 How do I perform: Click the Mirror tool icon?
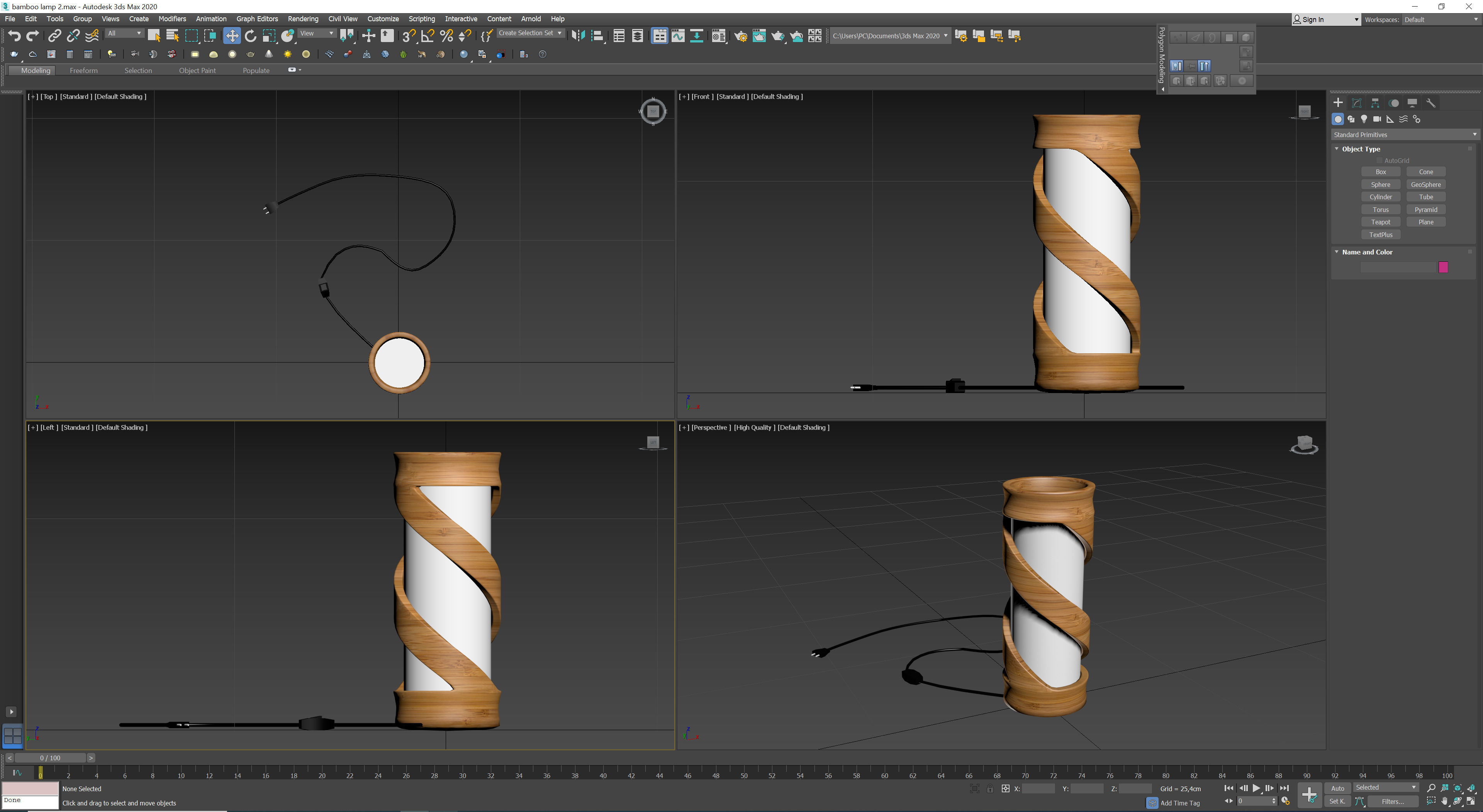[578, 36]
